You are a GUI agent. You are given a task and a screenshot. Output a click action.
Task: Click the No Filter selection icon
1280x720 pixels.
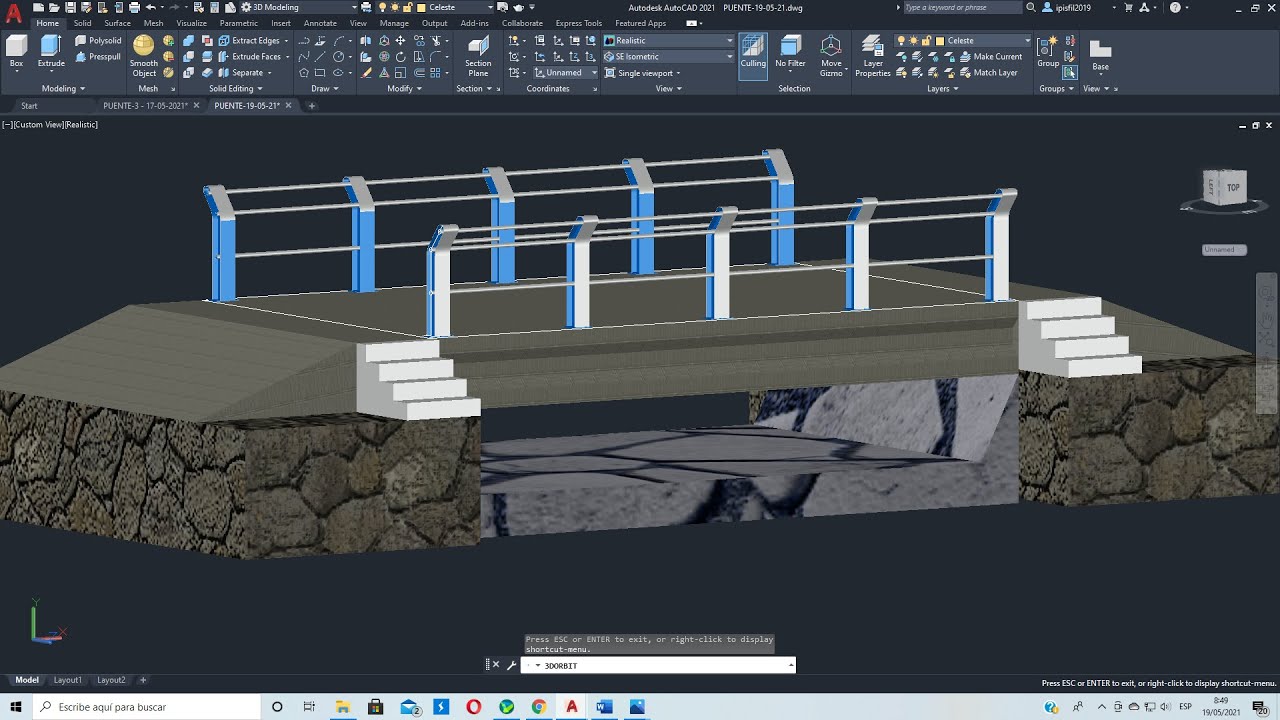tap(790, 52)
